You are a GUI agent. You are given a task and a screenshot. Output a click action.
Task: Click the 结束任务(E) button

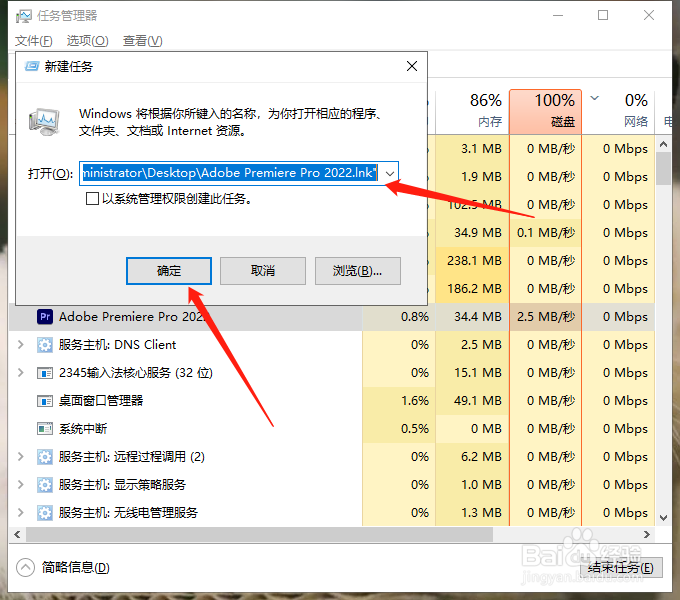pyautogui.click(x=621, y=567)
